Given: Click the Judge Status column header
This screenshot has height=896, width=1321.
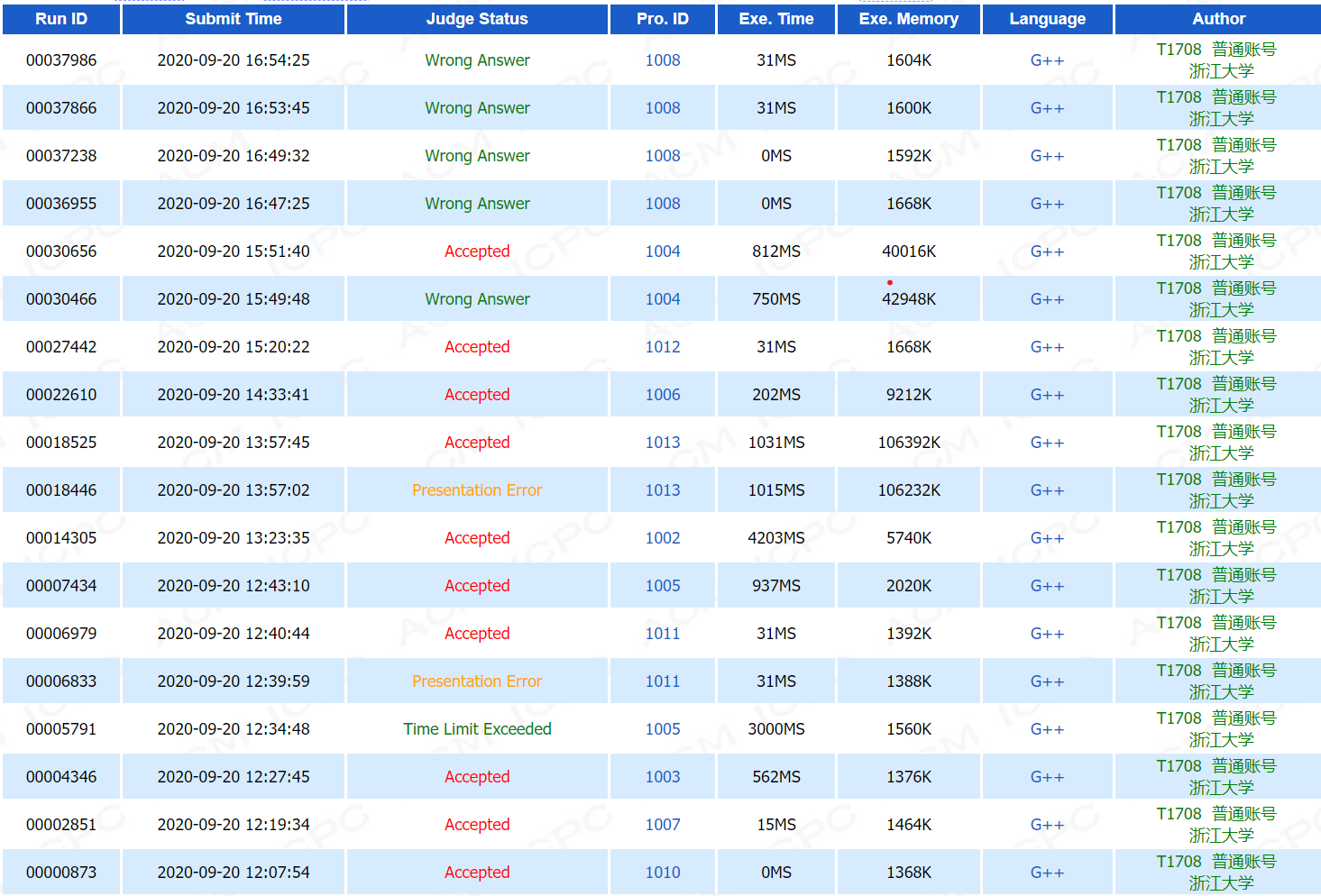Looking at the screenshot, I should [x=477, y=19].
